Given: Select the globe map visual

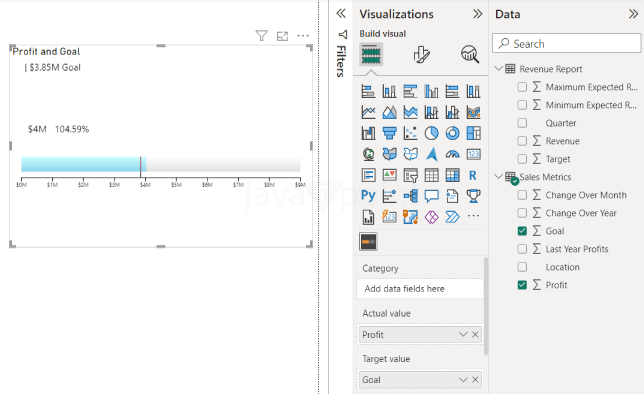Looking at the screenshot, I should tap(368, 154).
